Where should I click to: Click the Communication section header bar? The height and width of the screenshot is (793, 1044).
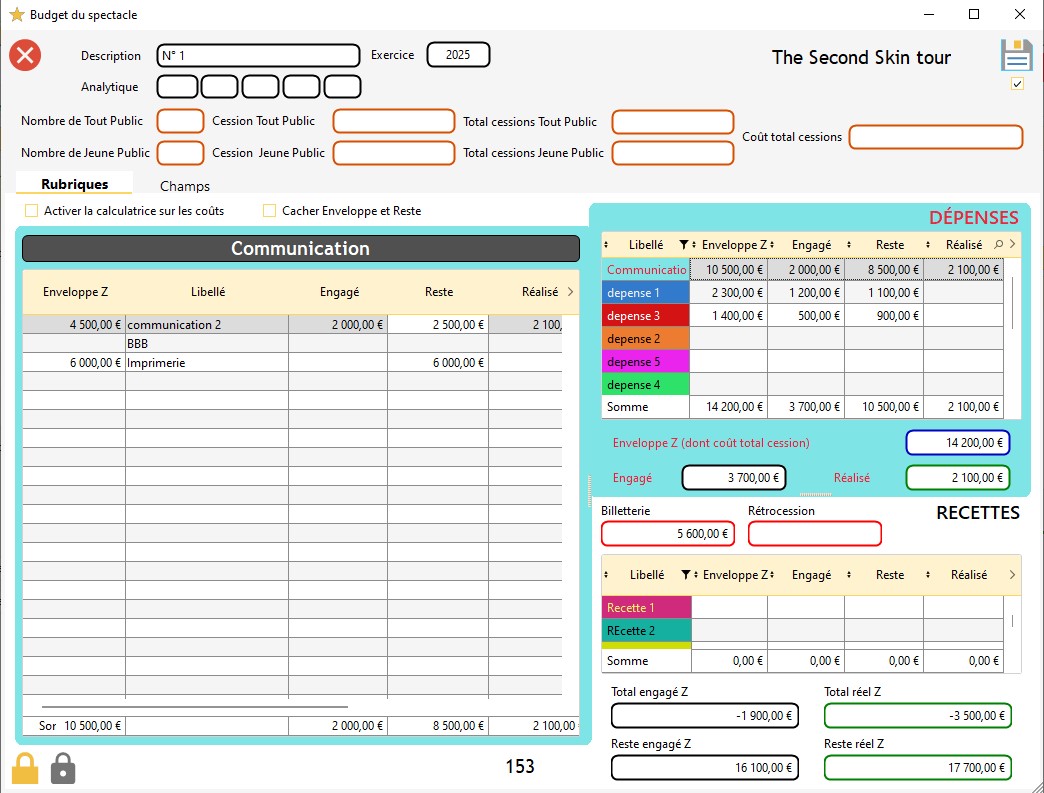click(x=300, y=249)
